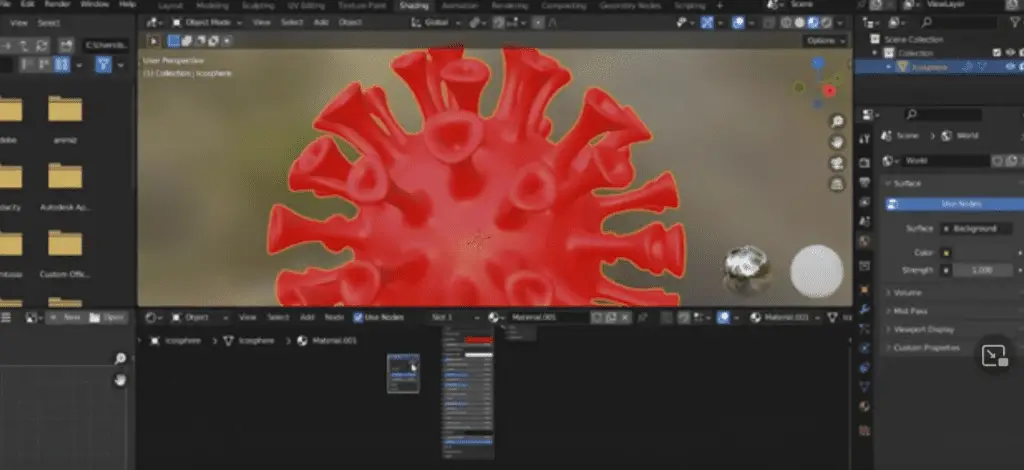Image resolution: width=1024 pixels, height=470 pixels.
Task: Open the viewport Add menu
Action: pyautogui.click(x=321, y=22)
